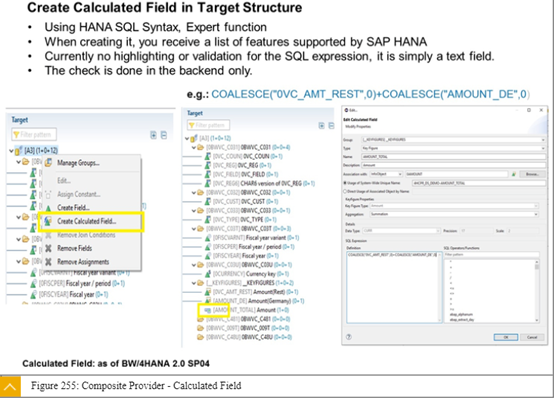This screenshot has width=554, height=398.
Task: Click the Definition box vertical scrollbar
Action: 440,288
